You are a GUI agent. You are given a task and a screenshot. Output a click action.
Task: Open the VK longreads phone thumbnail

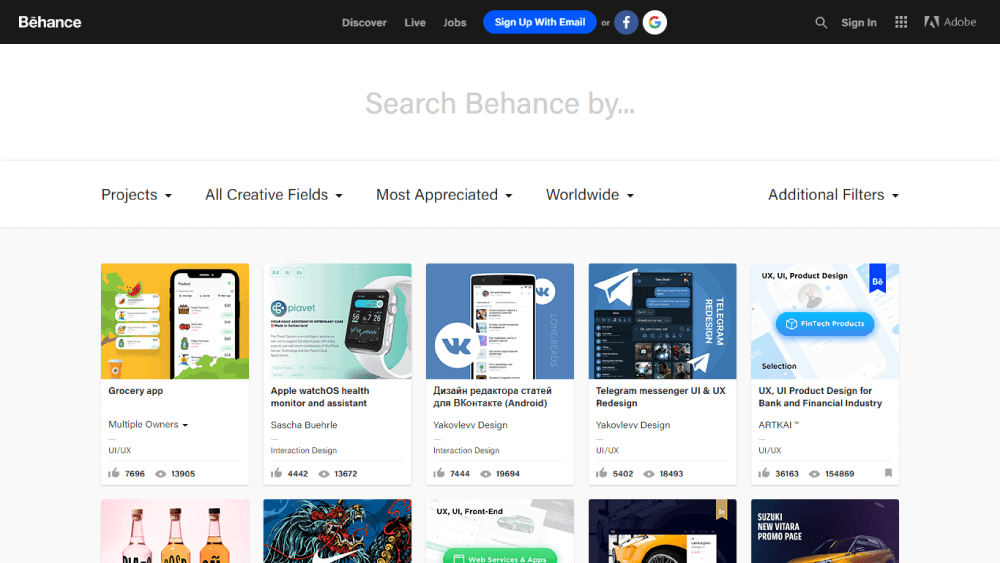[500, 321]
